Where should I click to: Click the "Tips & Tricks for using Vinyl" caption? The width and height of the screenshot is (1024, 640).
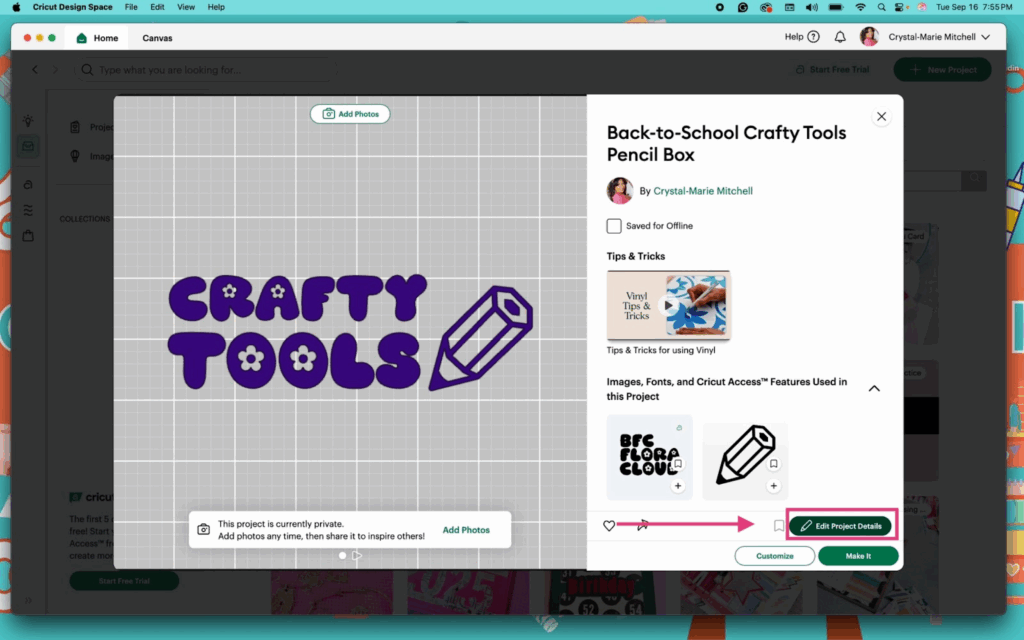661,350
